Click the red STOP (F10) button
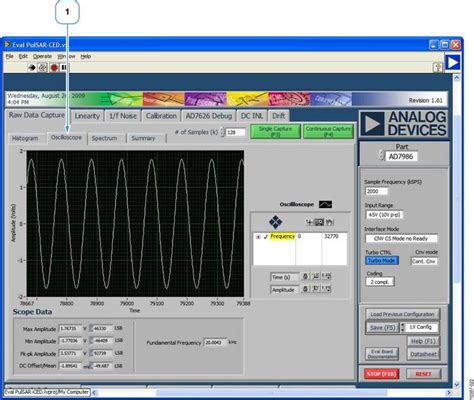Screen dimensions: 474x400 (x=382, y=374)
